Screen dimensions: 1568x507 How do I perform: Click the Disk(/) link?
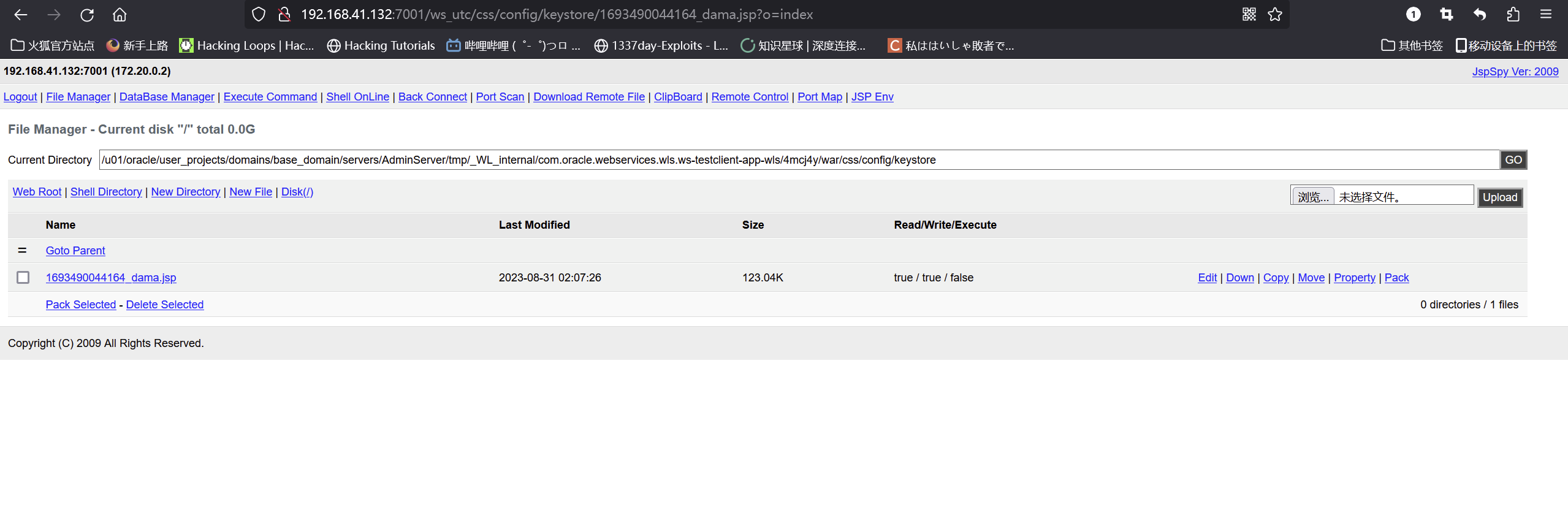tap(297, 192)
